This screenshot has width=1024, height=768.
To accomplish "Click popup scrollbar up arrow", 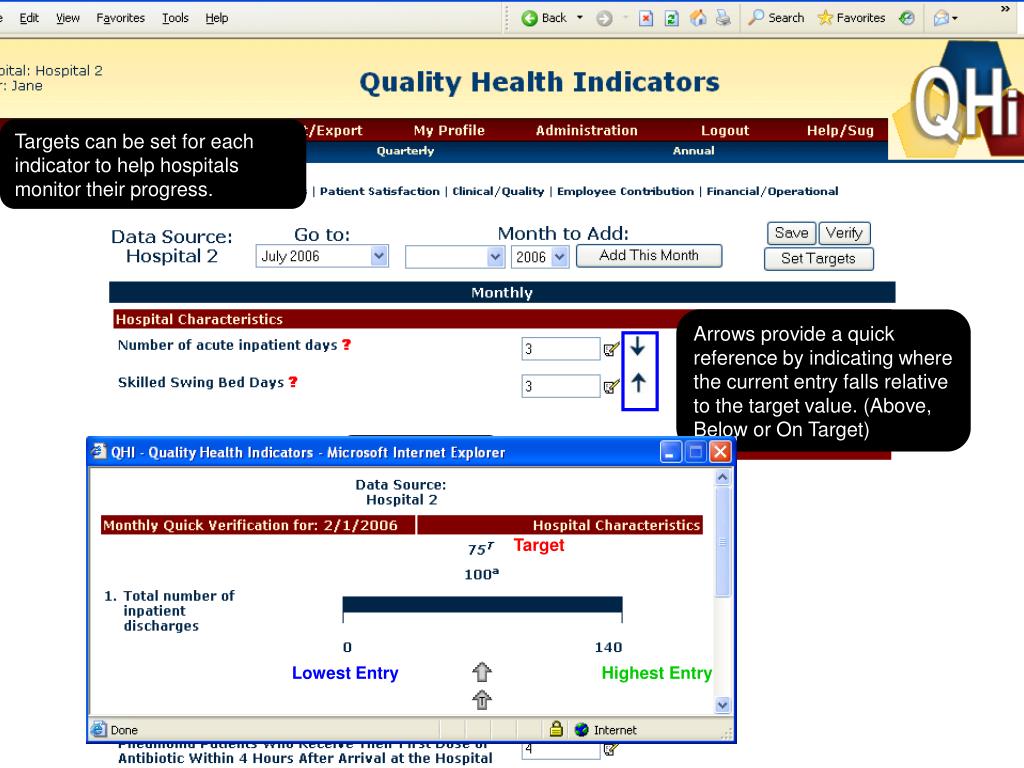I will point(722,477).
